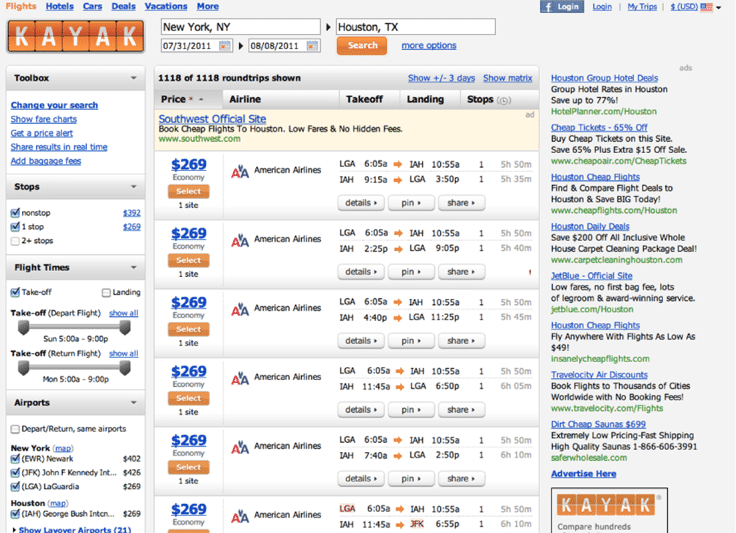Collapse the Toolbox panel arrow
This screenshot has width=736, height=533.
[x=134, y=78]
